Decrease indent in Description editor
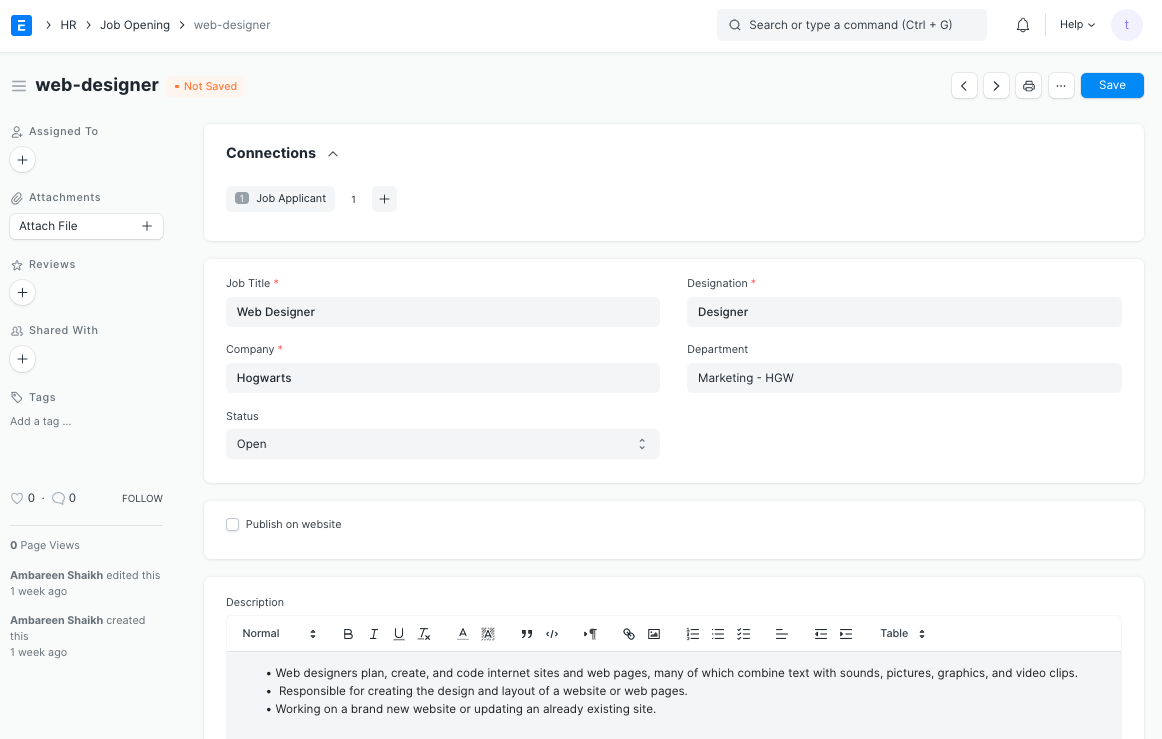 [x=820, y=634]
